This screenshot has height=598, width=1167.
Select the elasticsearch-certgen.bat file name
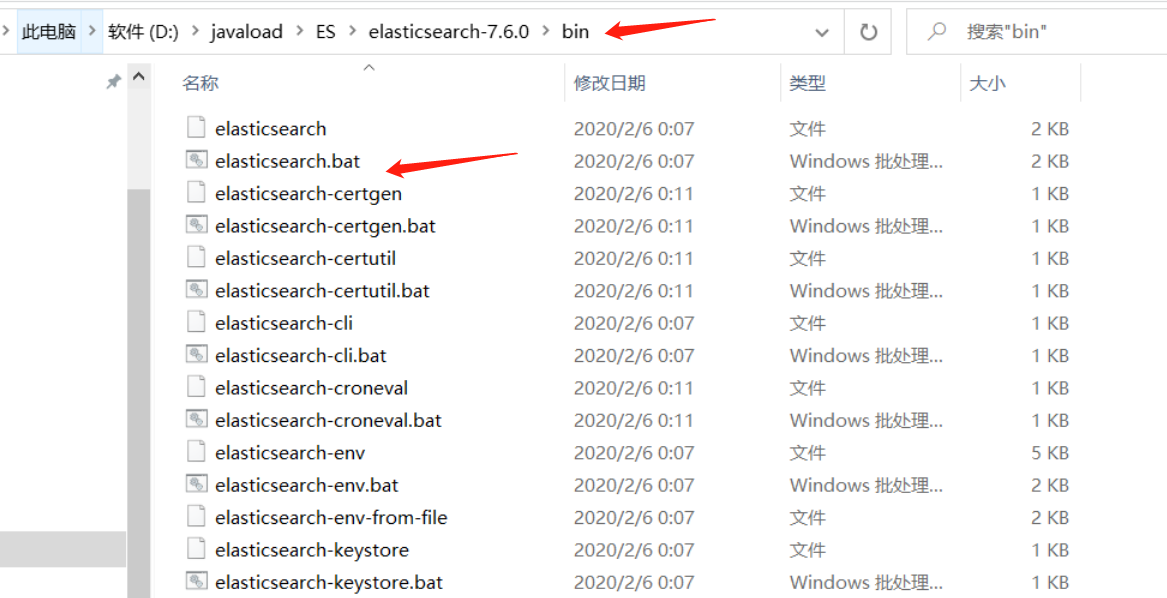325,226
